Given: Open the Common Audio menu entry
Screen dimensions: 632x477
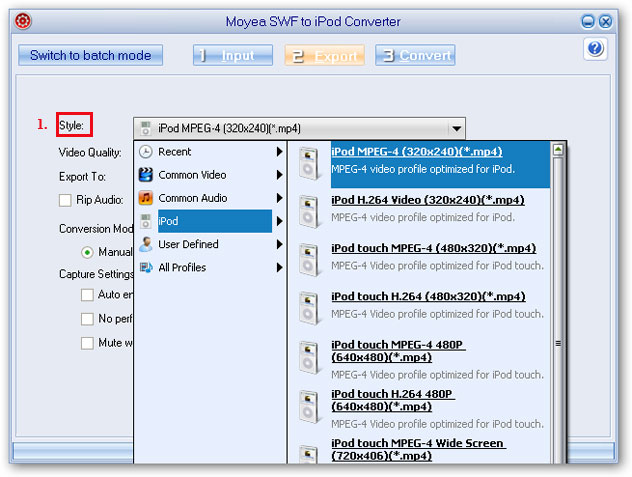Looking at the screenshot, I should tap(210, 198).
